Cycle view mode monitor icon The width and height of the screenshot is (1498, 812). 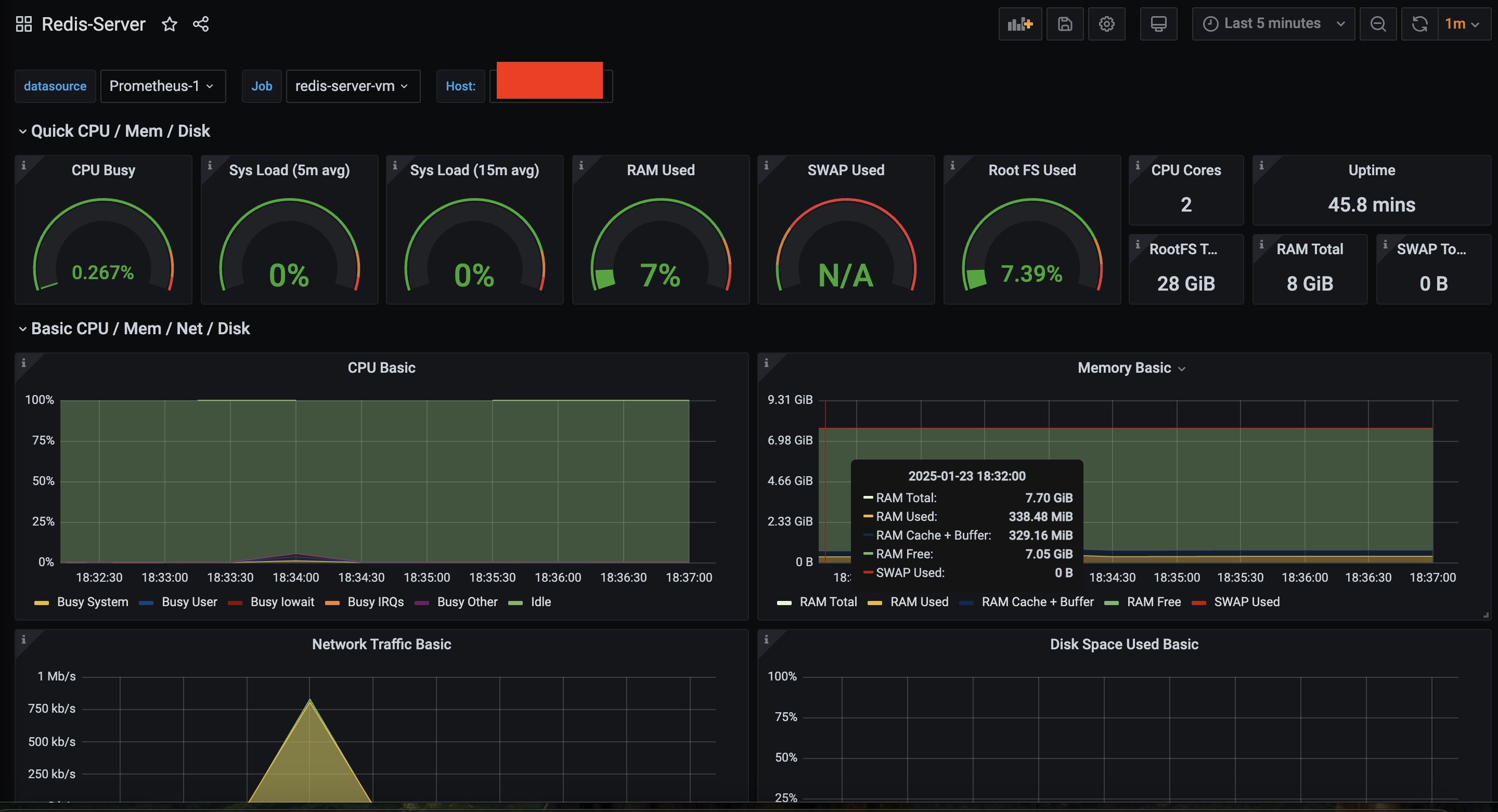point(1158,24)
